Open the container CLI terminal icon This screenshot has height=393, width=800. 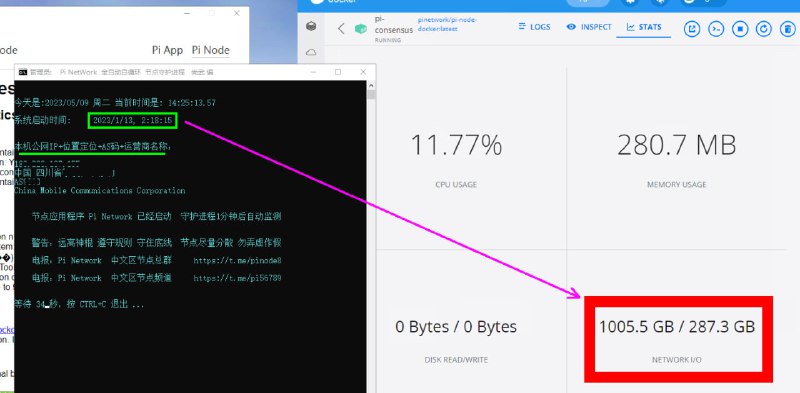716,29
